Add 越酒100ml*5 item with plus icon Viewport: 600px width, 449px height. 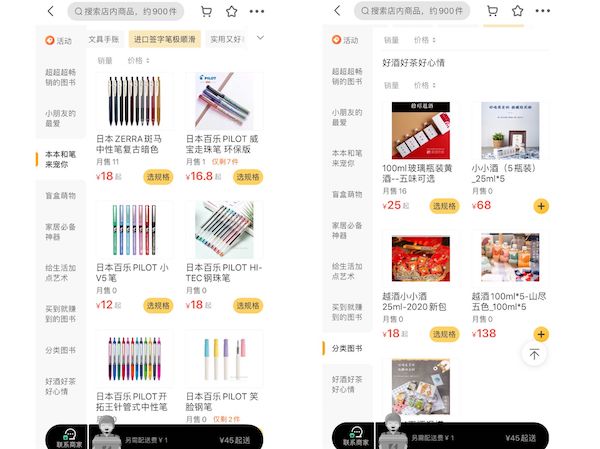pyautogui.click(x=541, y=335)
